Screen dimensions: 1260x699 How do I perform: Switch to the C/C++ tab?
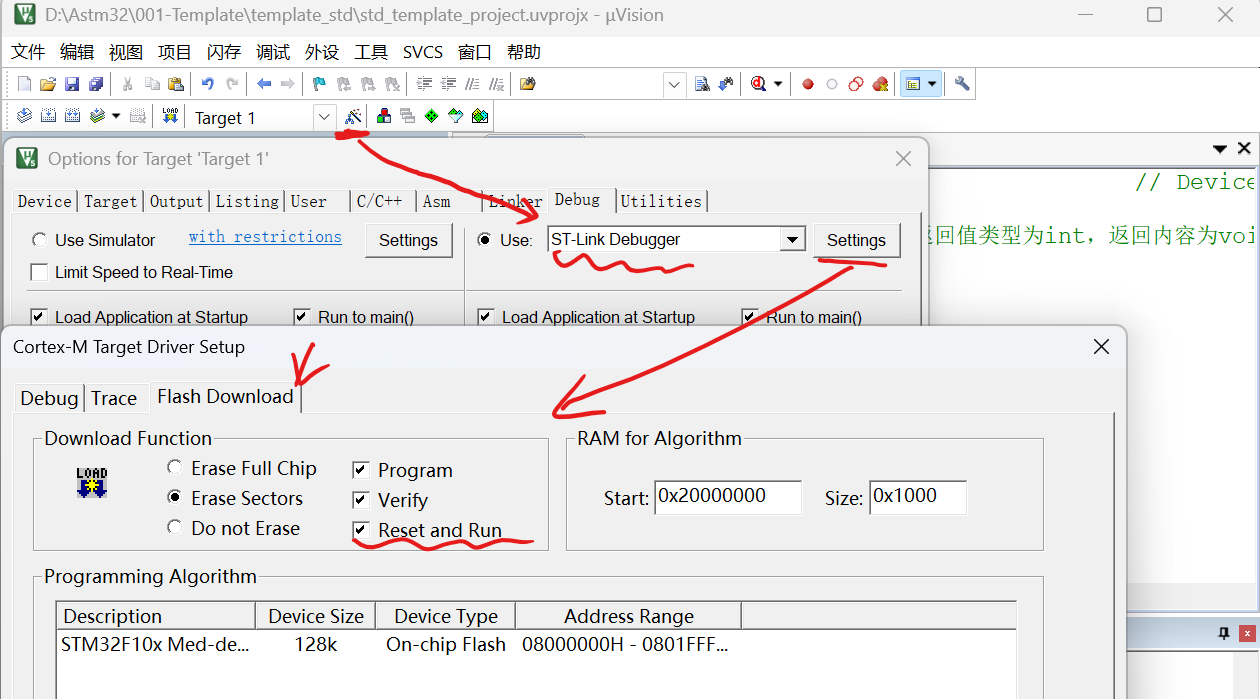(379, 201)
